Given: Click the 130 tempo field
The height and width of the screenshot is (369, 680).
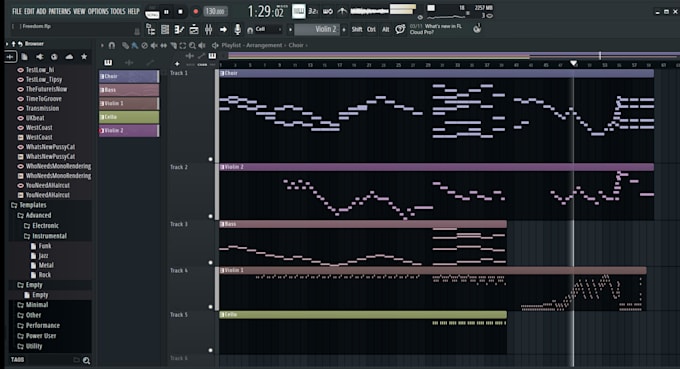Looking at the screenshot, I should [215, 12].
